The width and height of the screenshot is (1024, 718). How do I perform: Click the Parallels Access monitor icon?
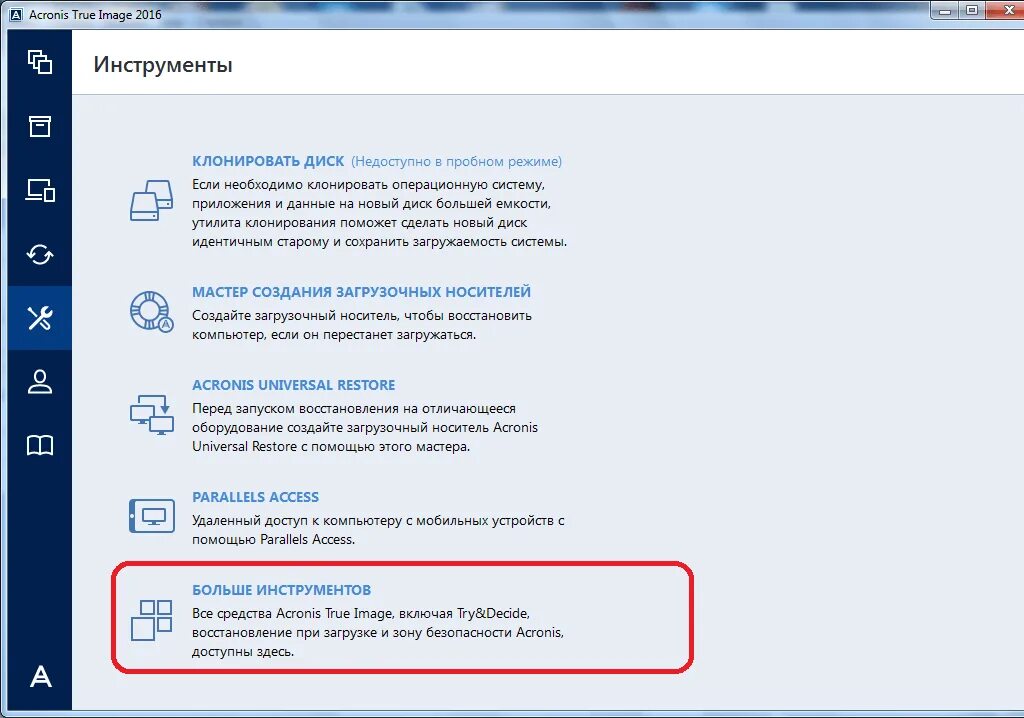pos(151,513)
